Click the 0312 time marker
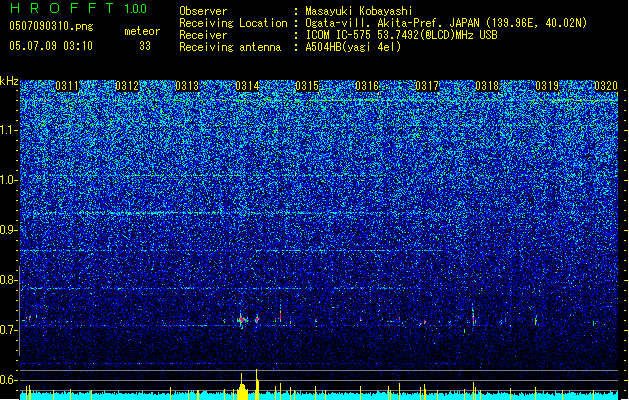This screenshot has width=629, height=400. click(127, 86)
